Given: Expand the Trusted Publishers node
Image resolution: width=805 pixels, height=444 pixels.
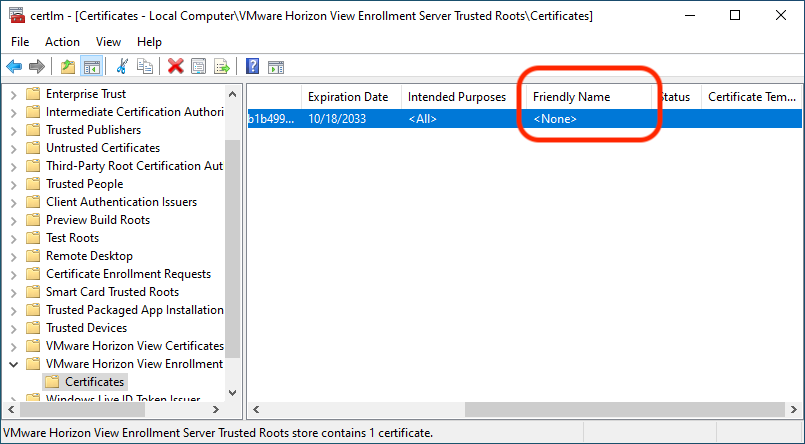Looking at the screenshot, I should 13,130.
